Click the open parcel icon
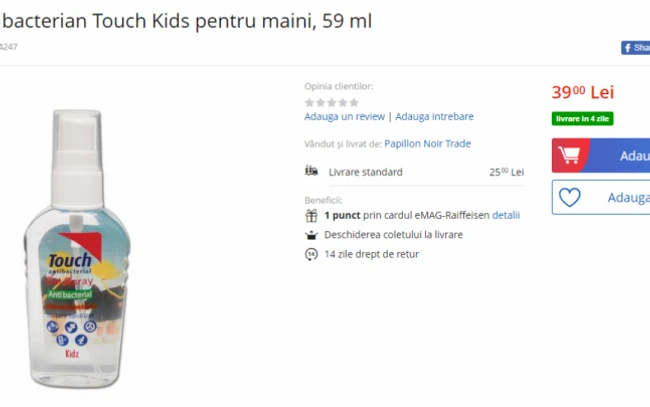The image size is (650, 407). tap(311, 235)
